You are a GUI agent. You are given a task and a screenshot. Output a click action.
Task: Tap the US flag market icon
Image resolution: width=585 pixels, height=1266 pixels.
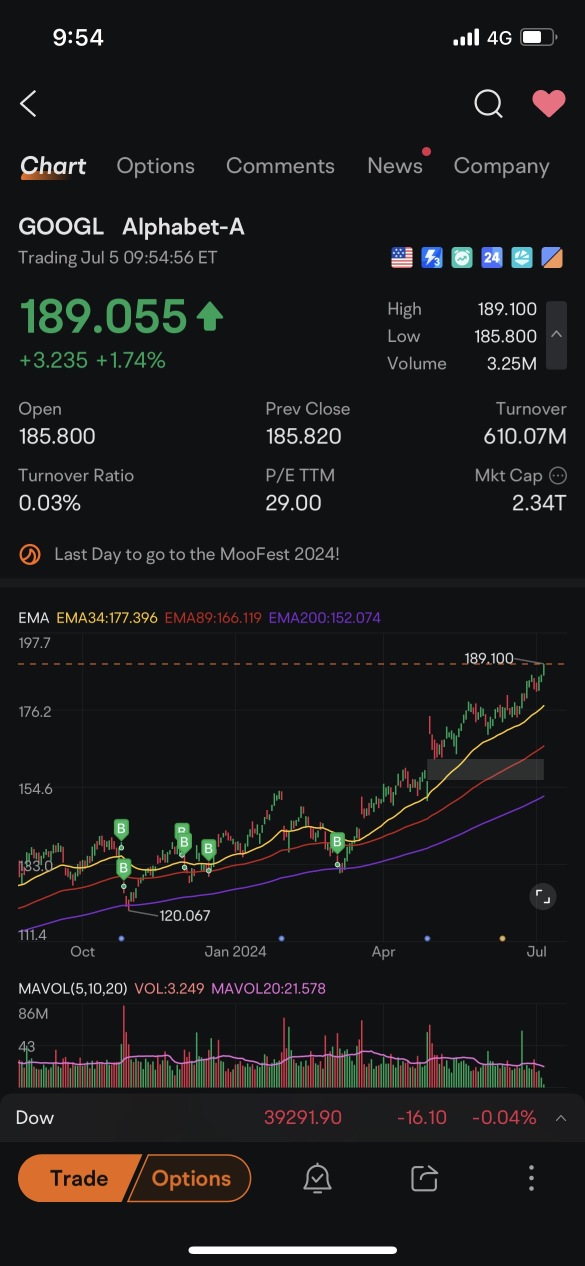[x=401, y=258]
